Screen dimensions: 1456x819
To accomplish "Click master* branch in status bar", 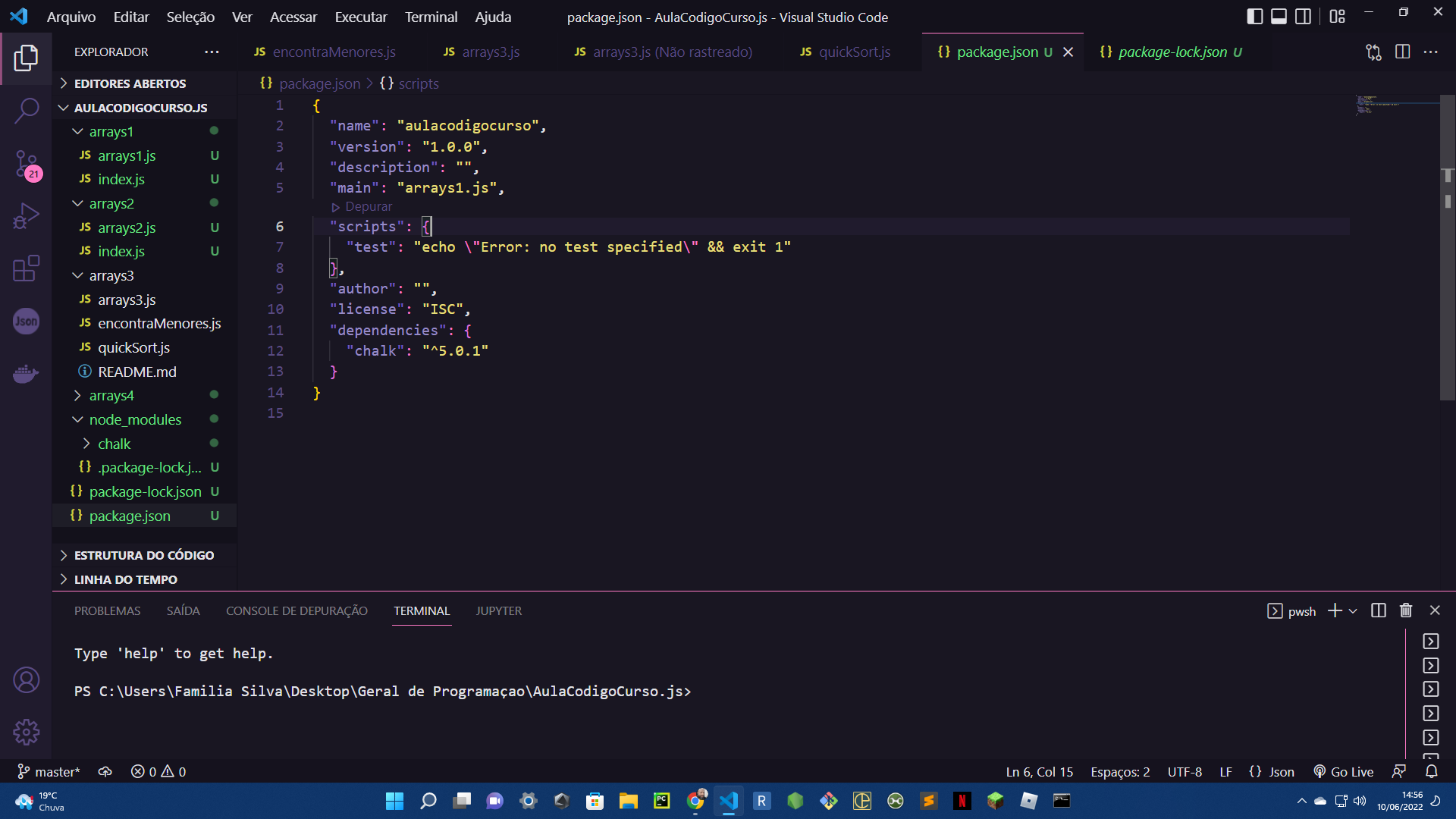I will coord(49,772).
